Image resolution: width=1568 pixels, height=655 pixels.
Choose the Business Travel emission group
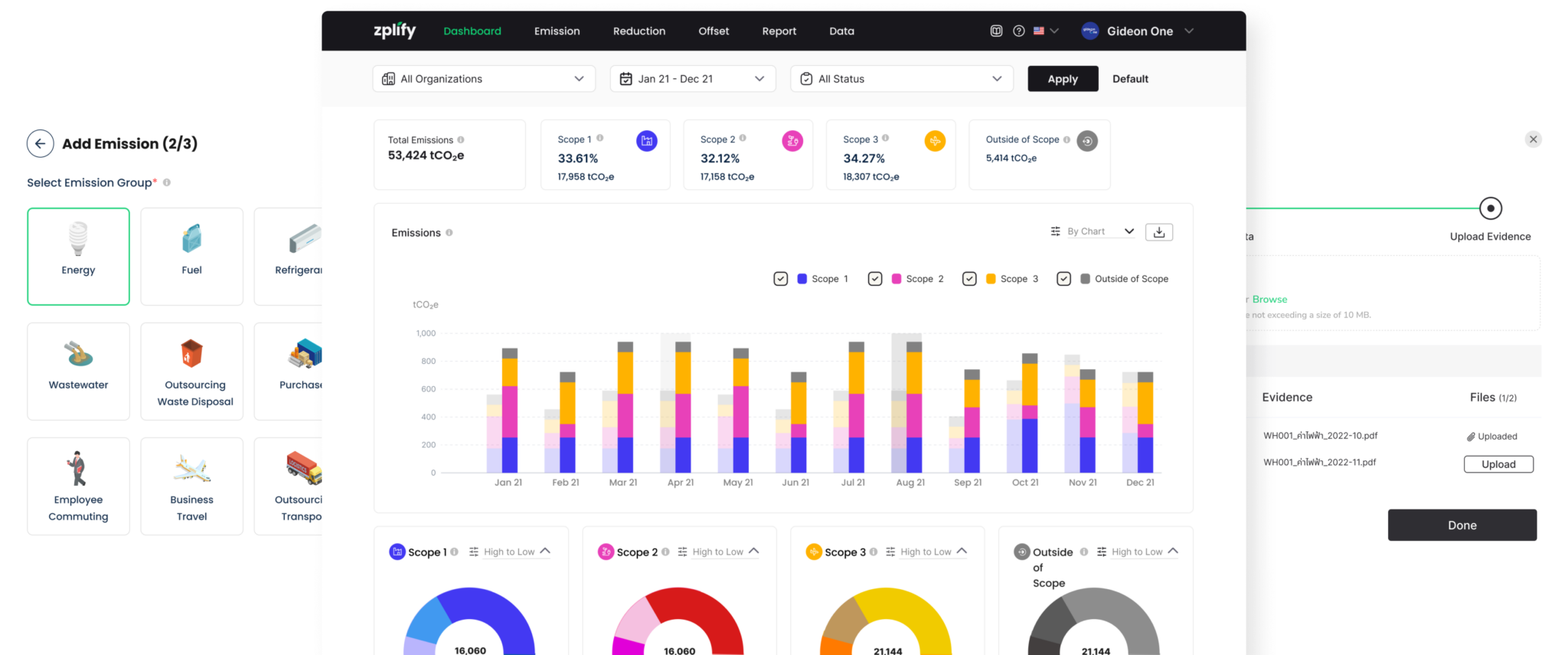point(191,486)
